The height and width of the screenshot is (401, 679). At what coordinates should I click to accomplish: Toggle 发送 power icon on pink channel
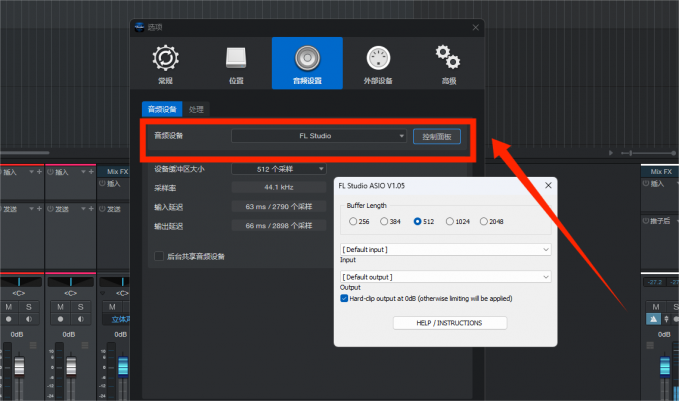tap(50, 209)
